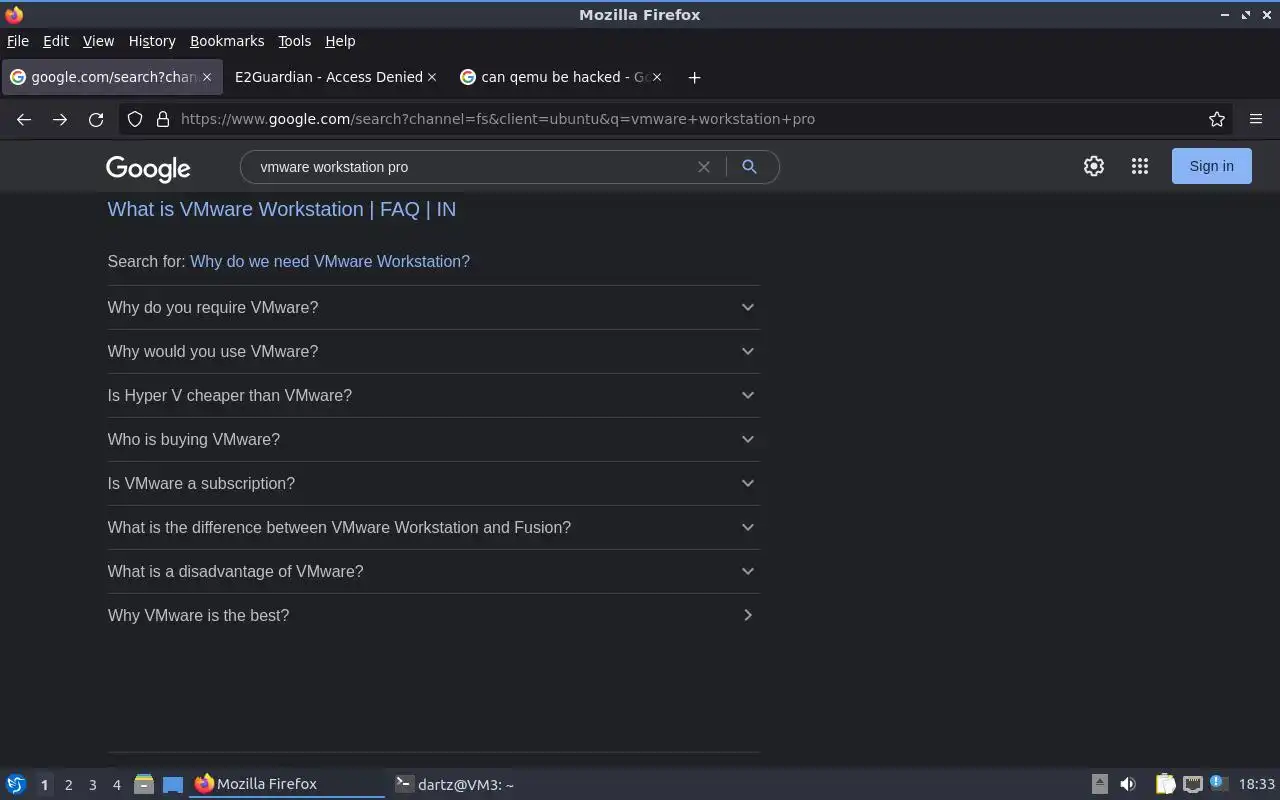Open the History menu
Screen dimensions: 1280x800
[x=152, y=41]
